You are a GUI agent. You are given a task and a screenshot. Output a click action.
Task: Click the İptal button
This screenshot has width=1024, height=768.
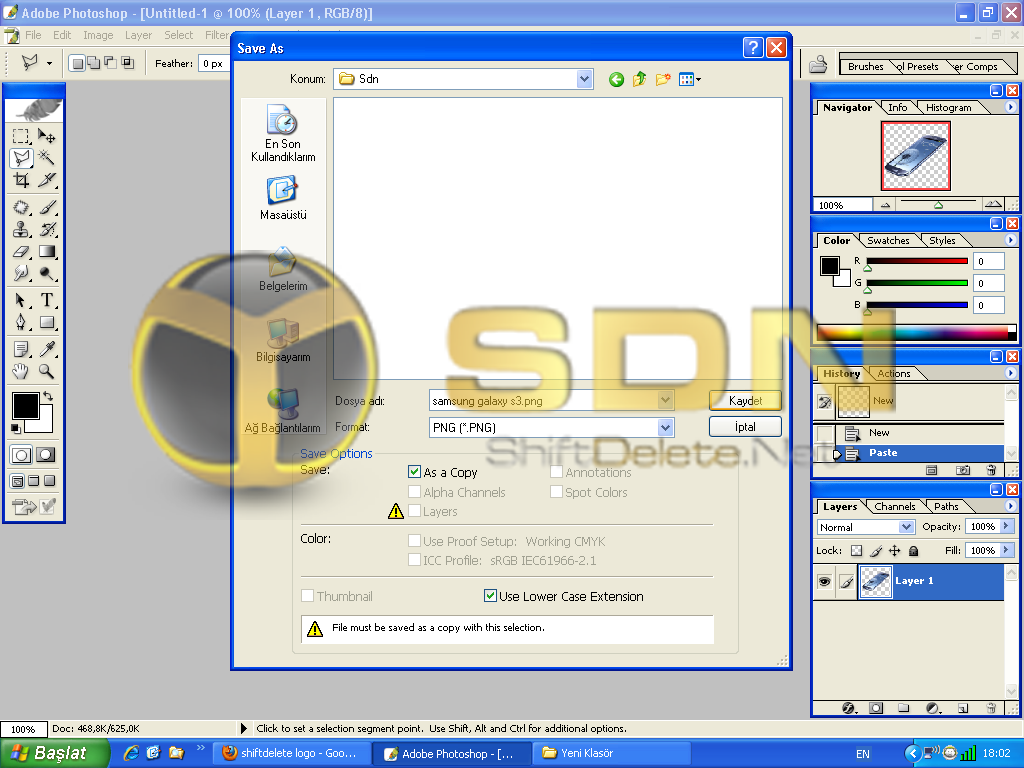745,427
